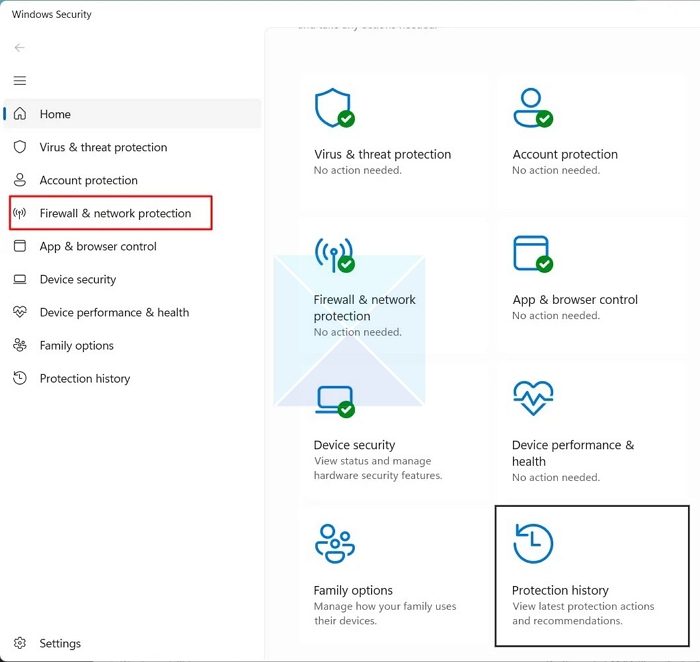Open Protection history from sidebar
Image resolution: width=700 pixels, height=662 pixels.
85,378
